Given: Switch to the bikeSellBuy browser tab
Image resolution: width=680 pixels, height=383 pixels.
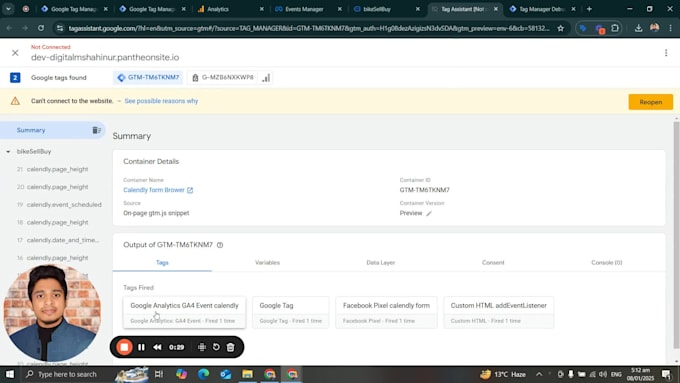Looking at the screenshot, I should click(386, 9).
